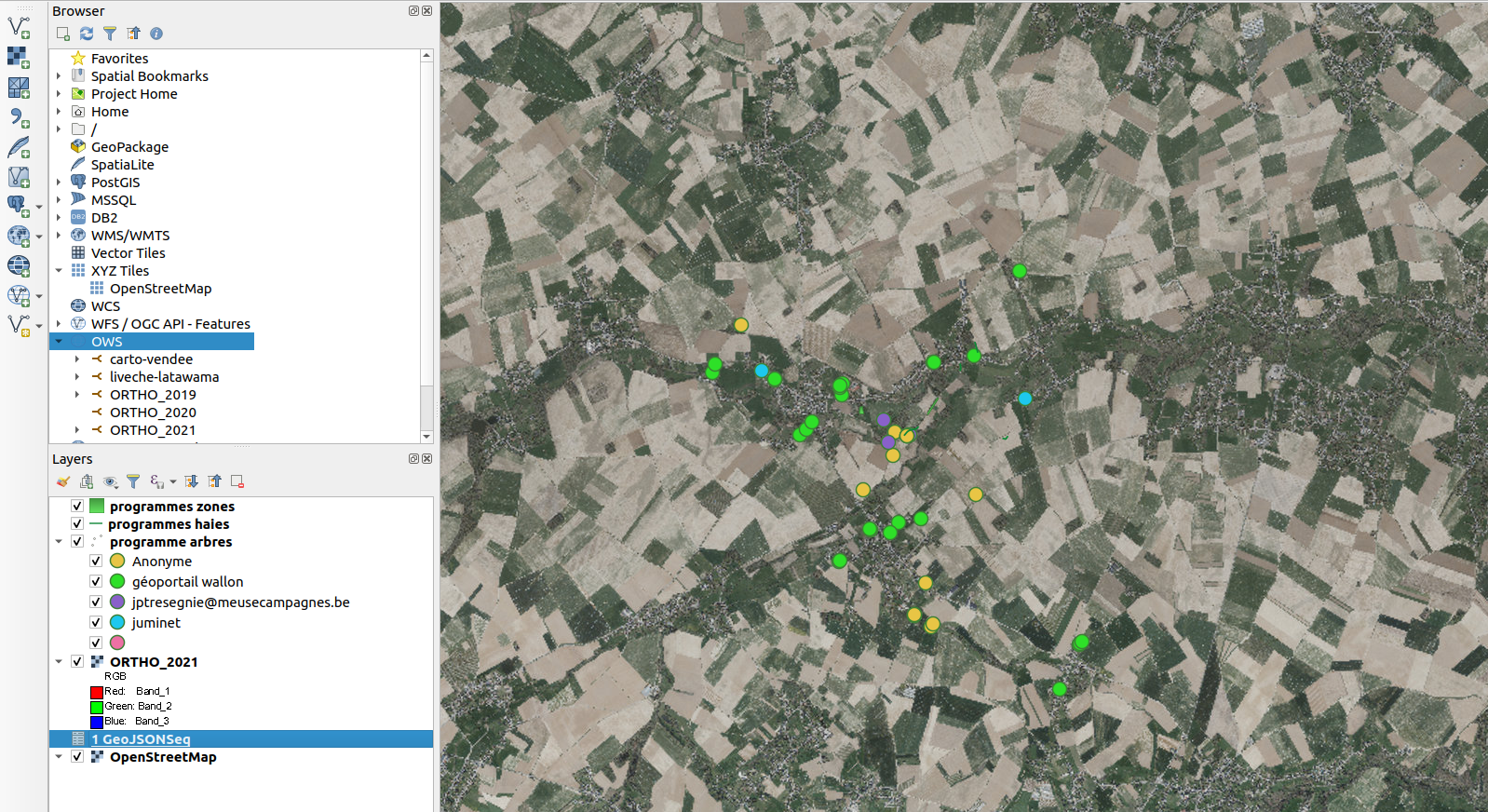This screenshot has height=812, width=1488.
Task: Select the Vector Tiles entry
Action: pos(128,253)
